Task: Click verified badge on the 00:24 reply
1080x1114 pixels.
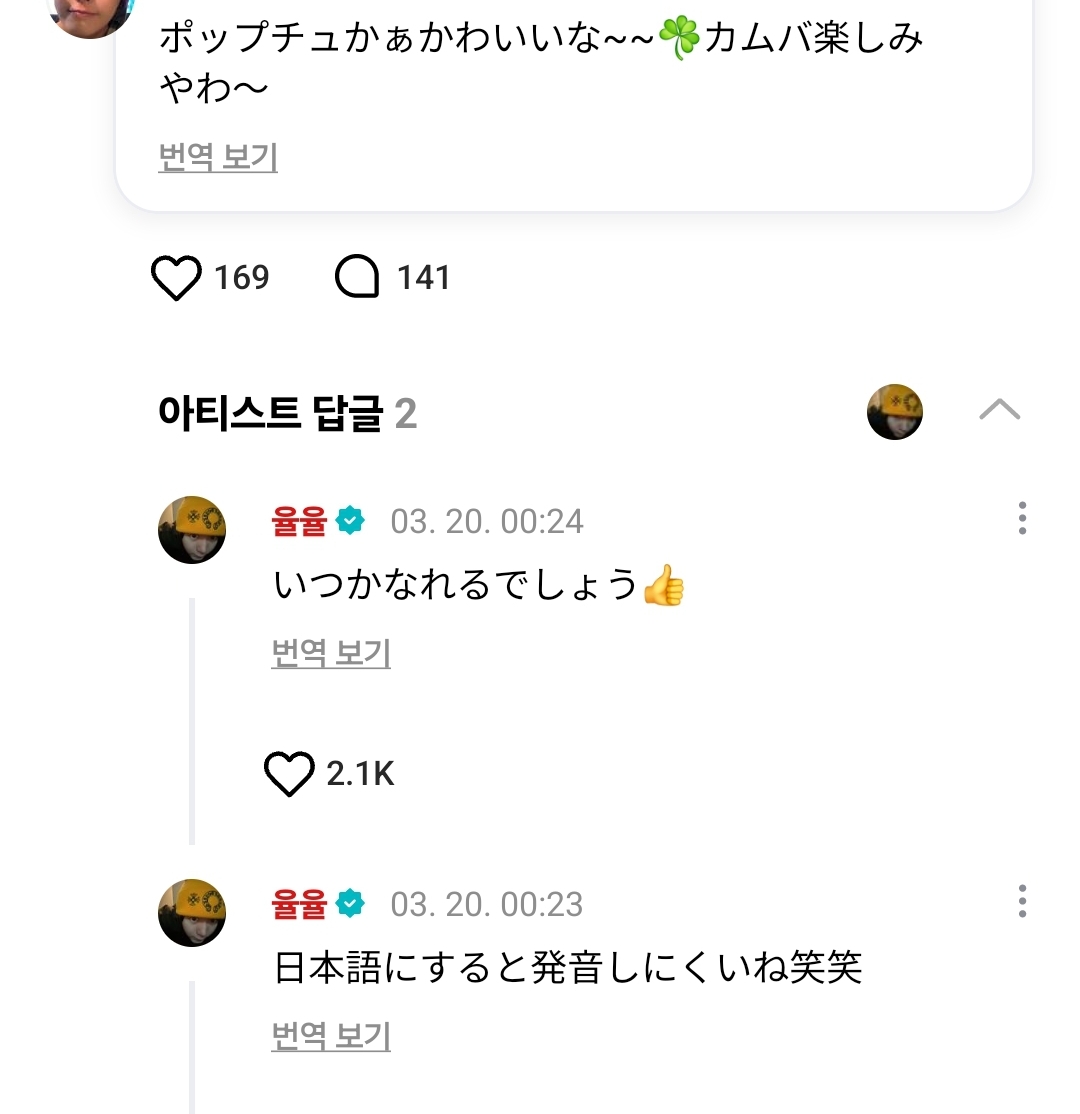Action: click(350, 521)
